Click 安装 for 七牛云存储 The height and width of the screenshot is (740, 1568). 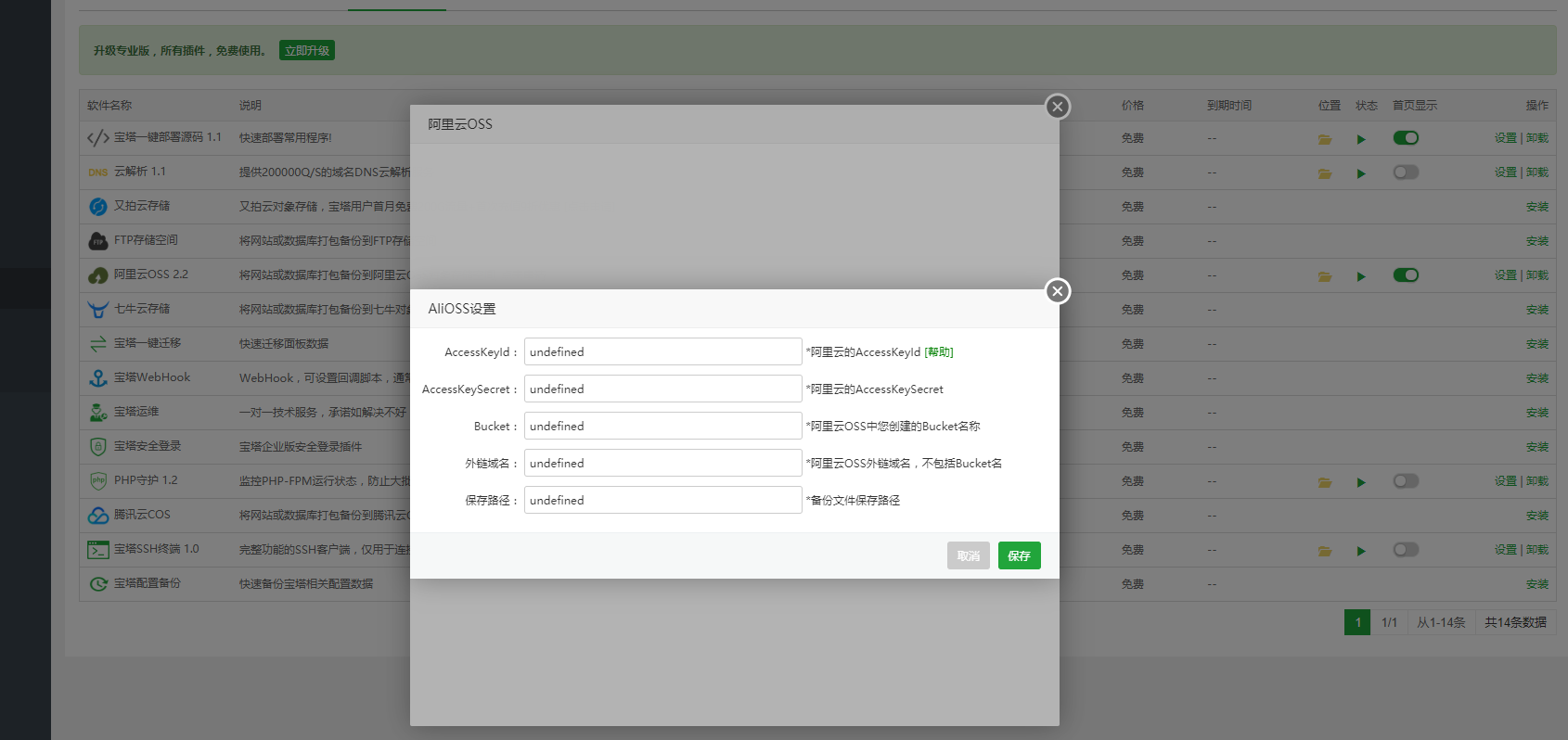pos(1537,310)
